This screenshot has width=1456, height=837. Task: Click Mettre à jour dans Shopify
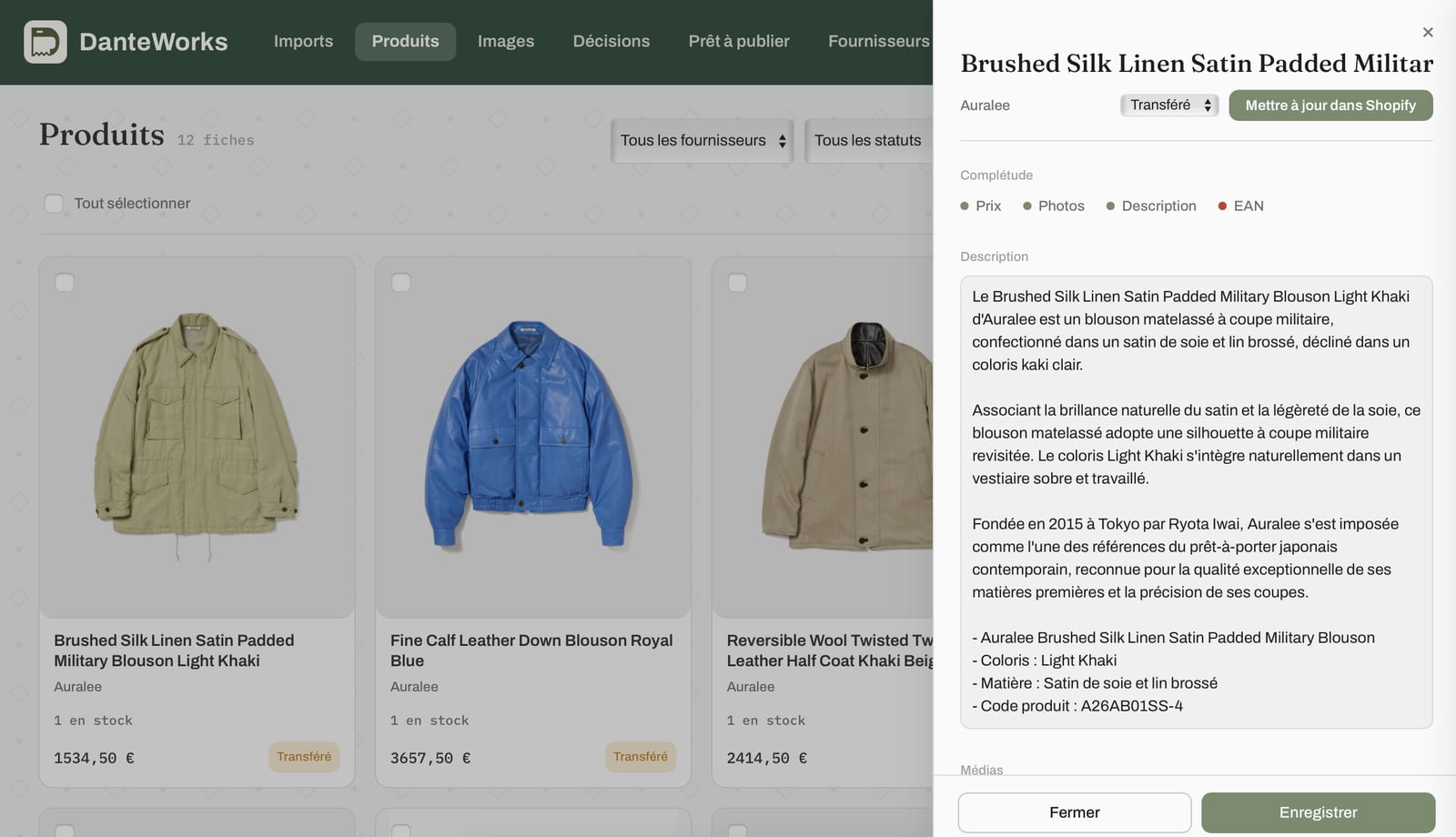tap(1330, 106)
